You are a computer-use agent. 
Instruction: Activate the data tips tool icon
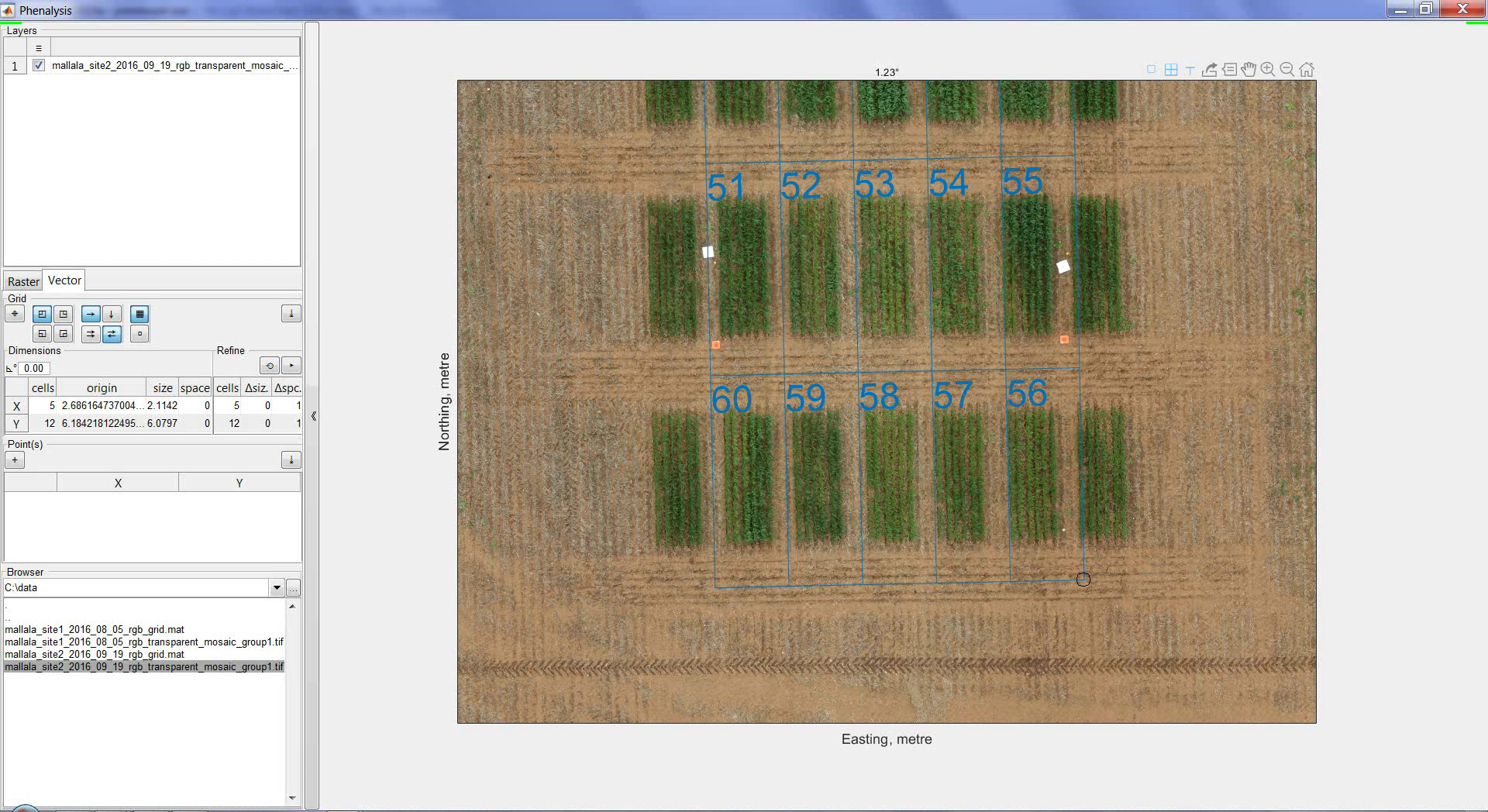pyautogui.click(x=1229, y=70)
